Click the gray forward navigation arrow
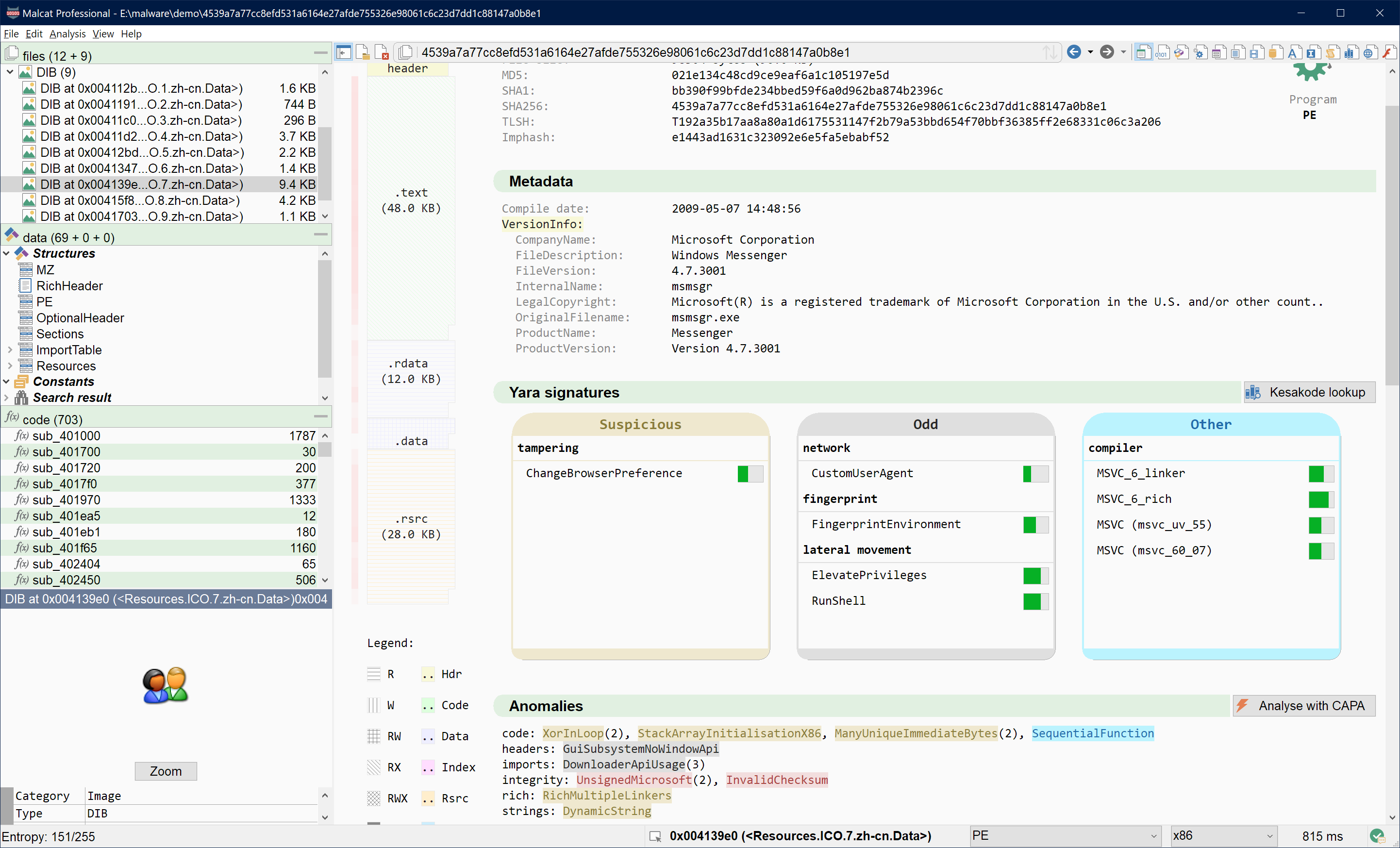The image size is (1400, 848). [x=1107, y=52]
